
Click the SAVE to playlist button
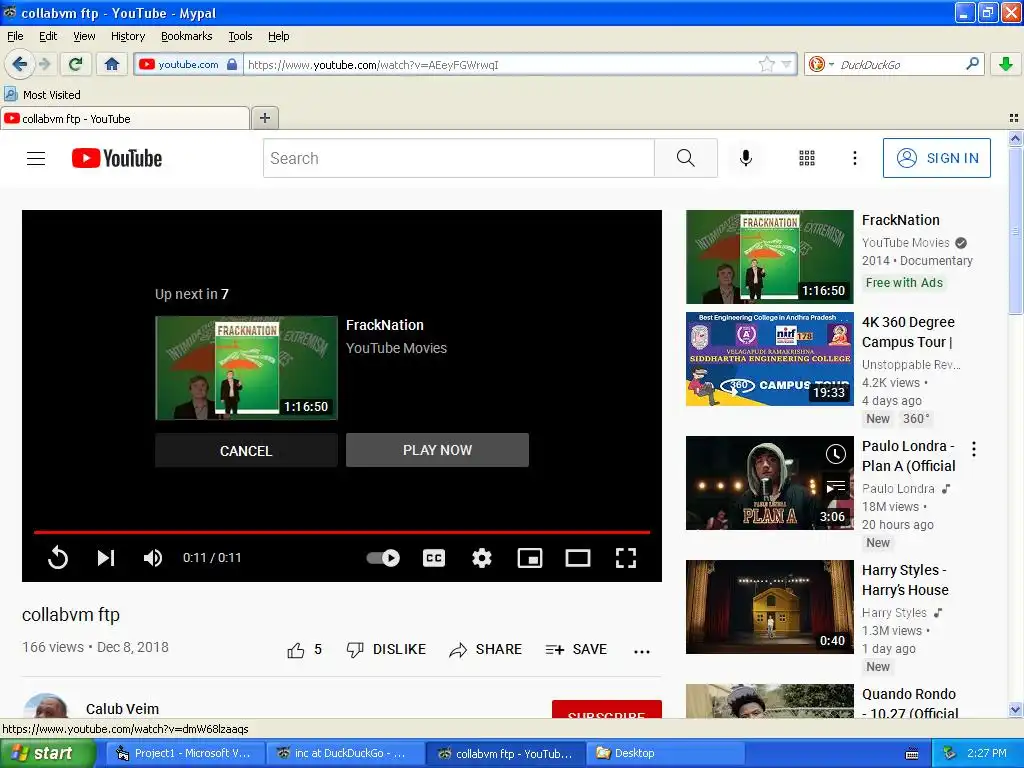coord(576,650)
